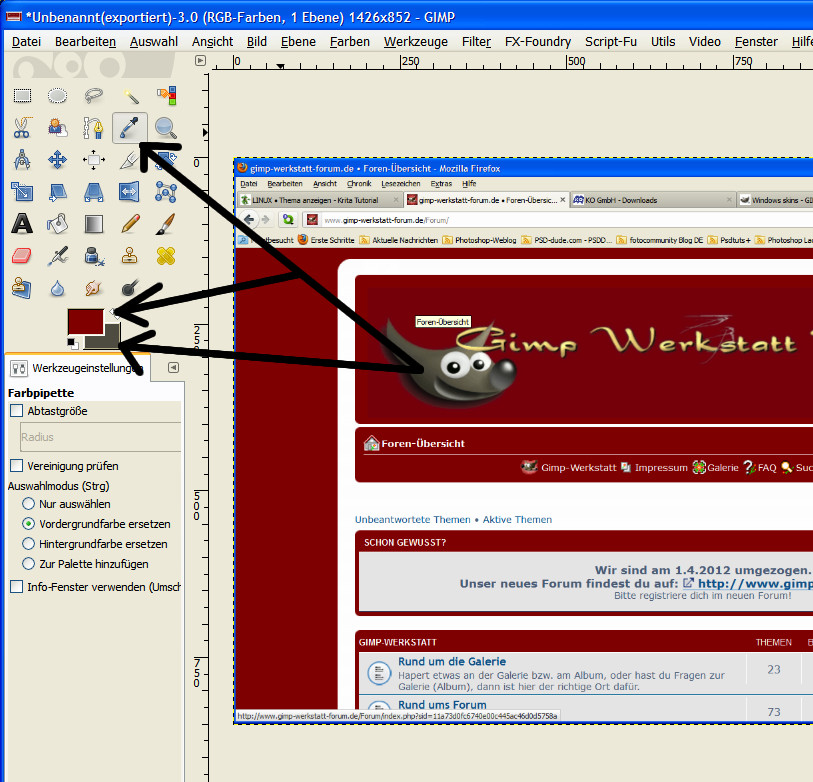813x782 pixels.
Task: Select the Fuzzy Select magic wand tool
Action: pyautogui.click(x=130, y=95)
